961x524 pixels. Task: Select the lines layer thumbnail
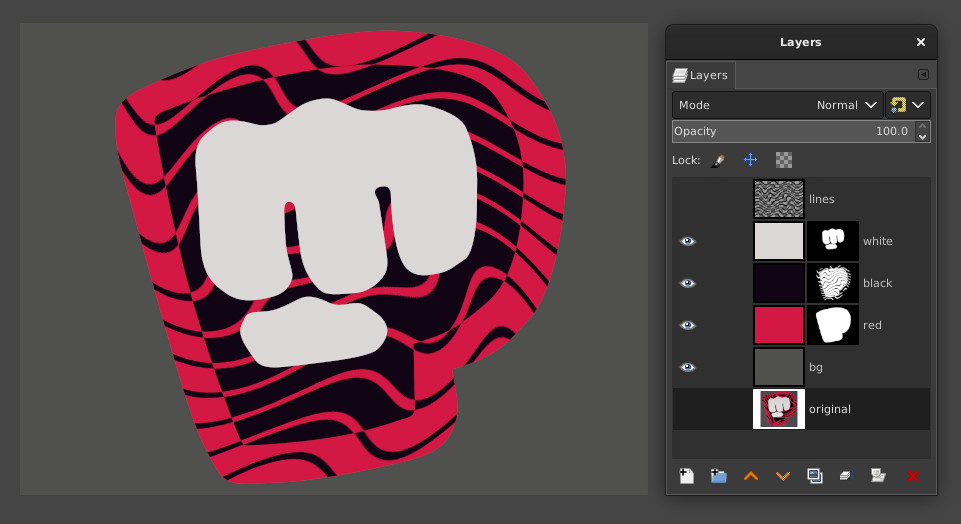778,199
